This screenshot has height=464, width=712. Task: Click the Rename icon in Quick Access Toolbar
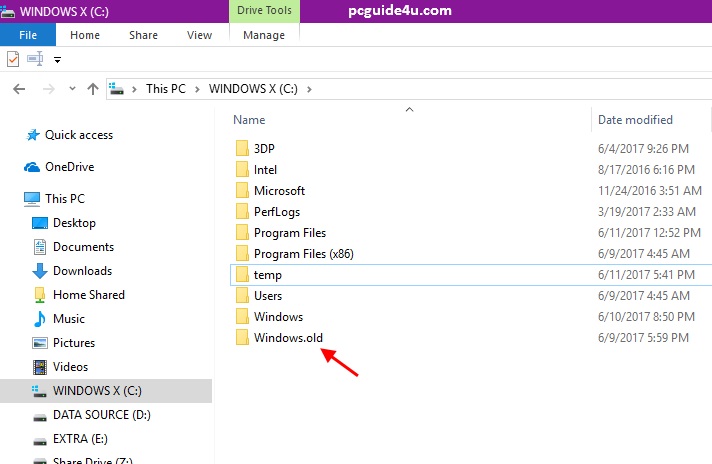click(x=35, y=59)
